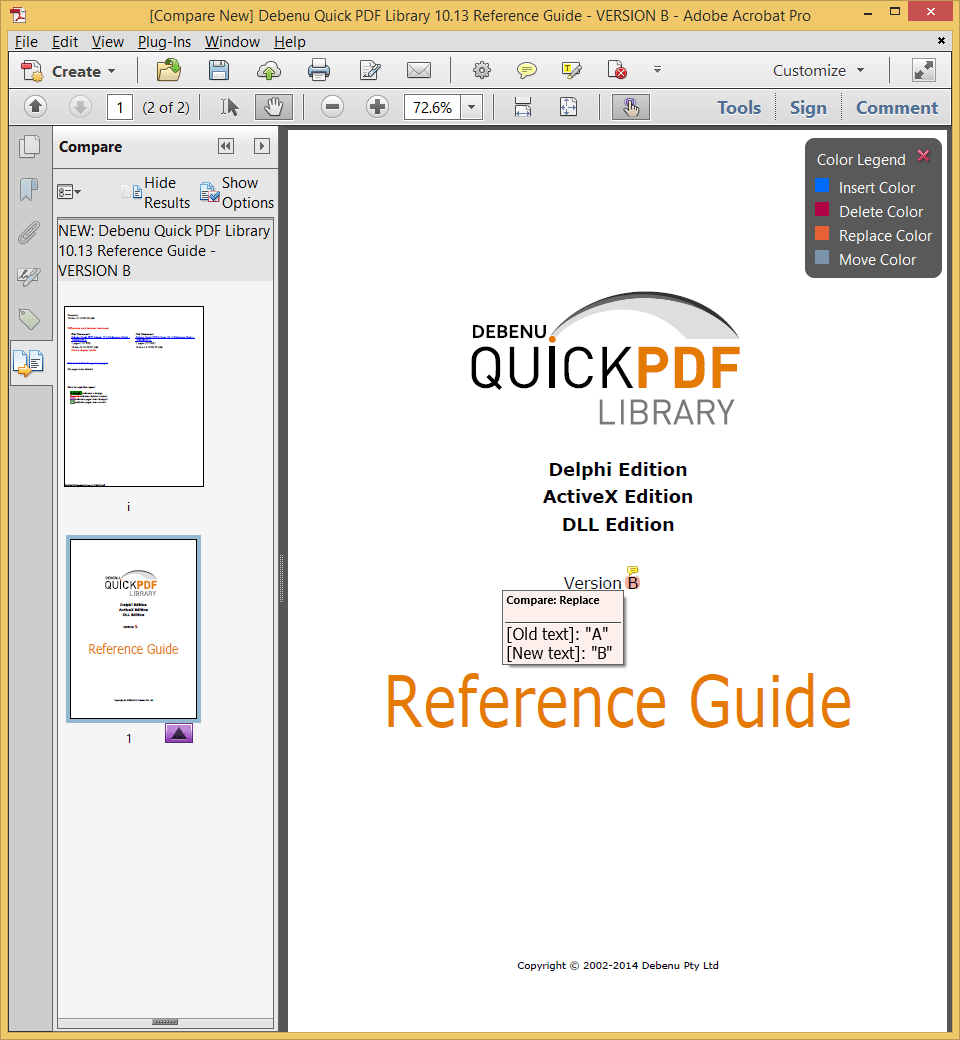Select the Compare panel icon in sidebar

coord(29,363)
